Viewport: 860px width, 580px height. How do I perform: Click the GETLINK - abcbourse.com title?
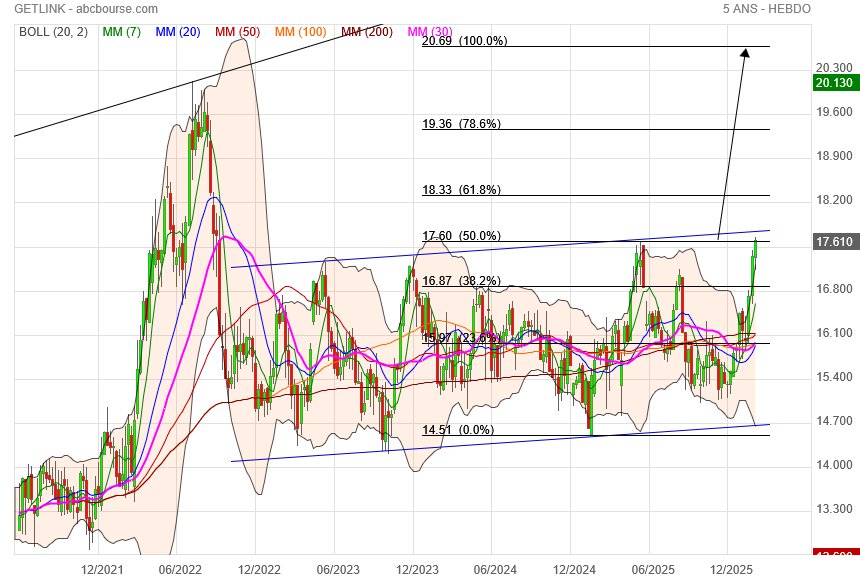point(86,9)
